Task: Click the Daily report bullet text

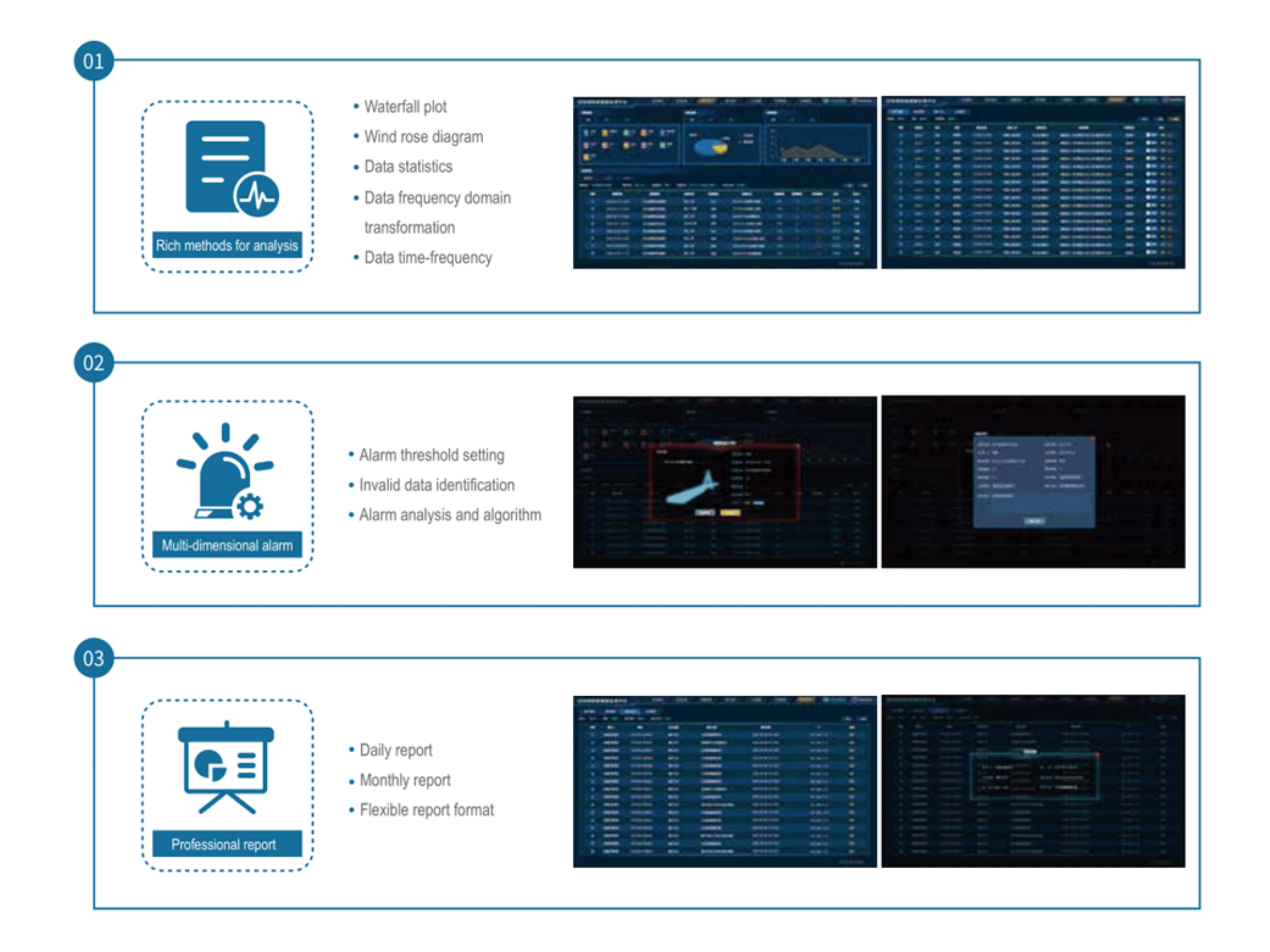Action: 396,750
